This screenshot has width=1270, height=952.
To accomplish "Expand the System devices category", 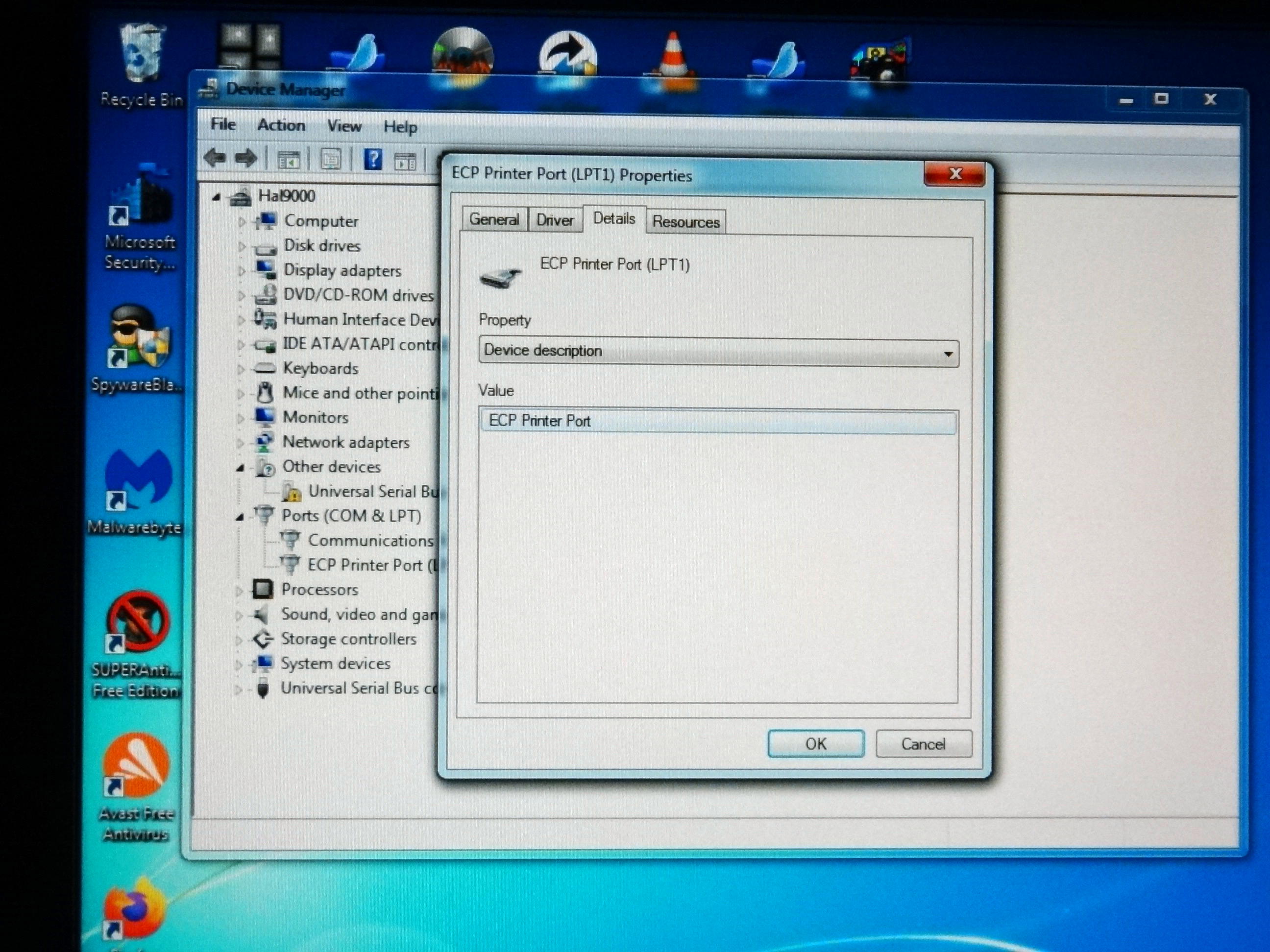I will (x=238, y=665).
